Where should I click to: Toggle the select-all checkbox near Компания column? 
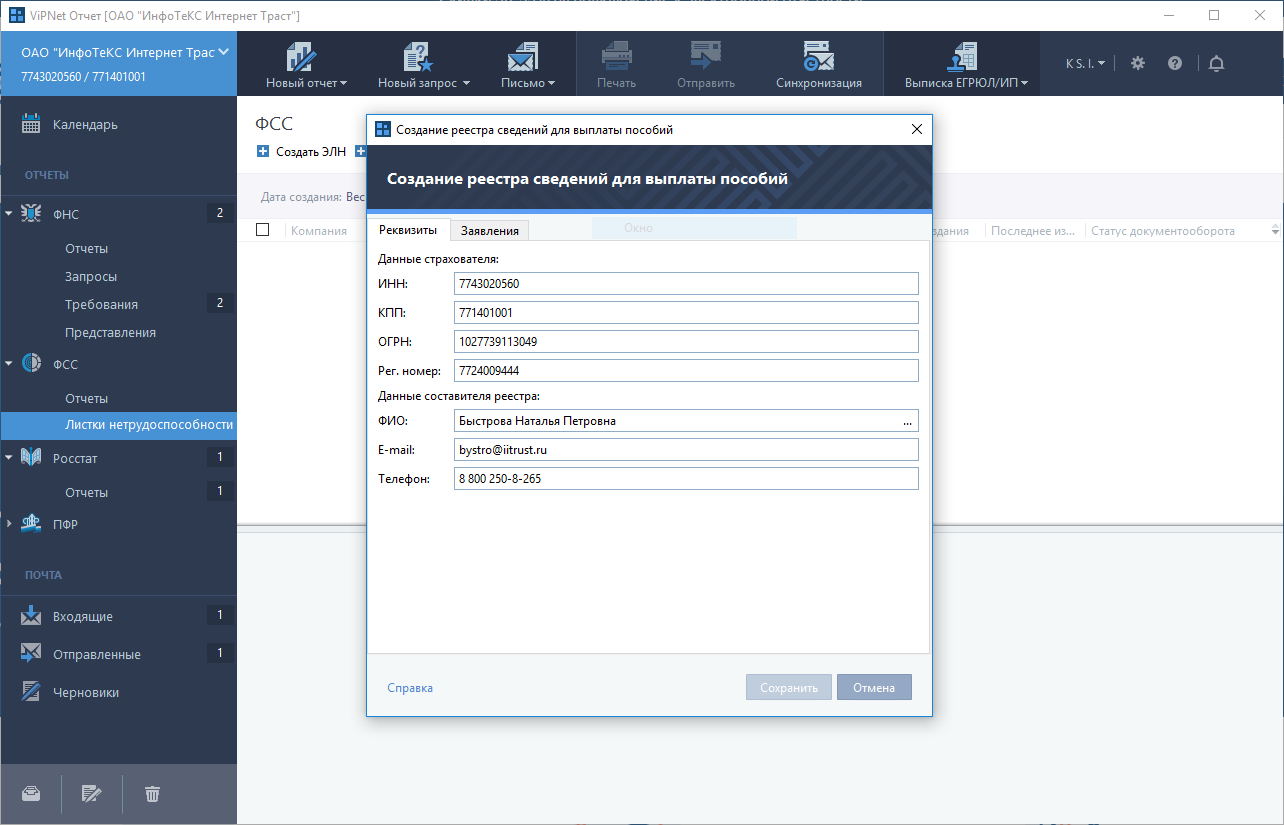pos(263,230)
